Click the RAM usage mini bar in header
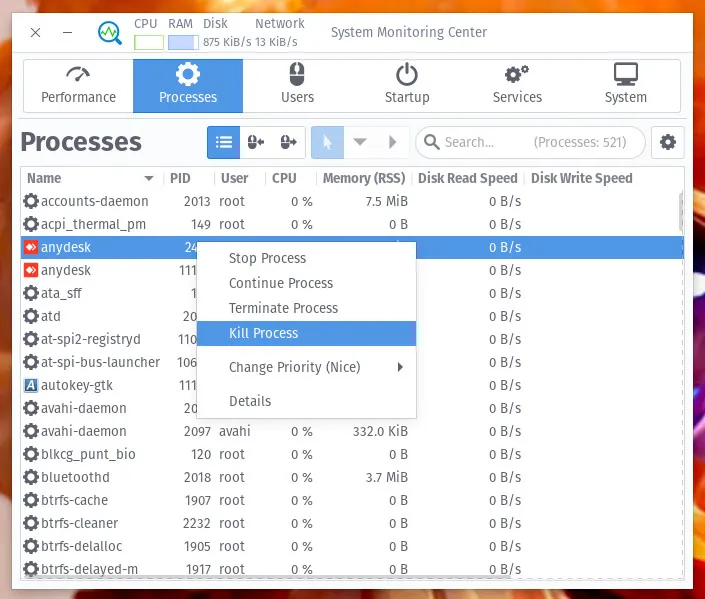 (x=183, y=43)
